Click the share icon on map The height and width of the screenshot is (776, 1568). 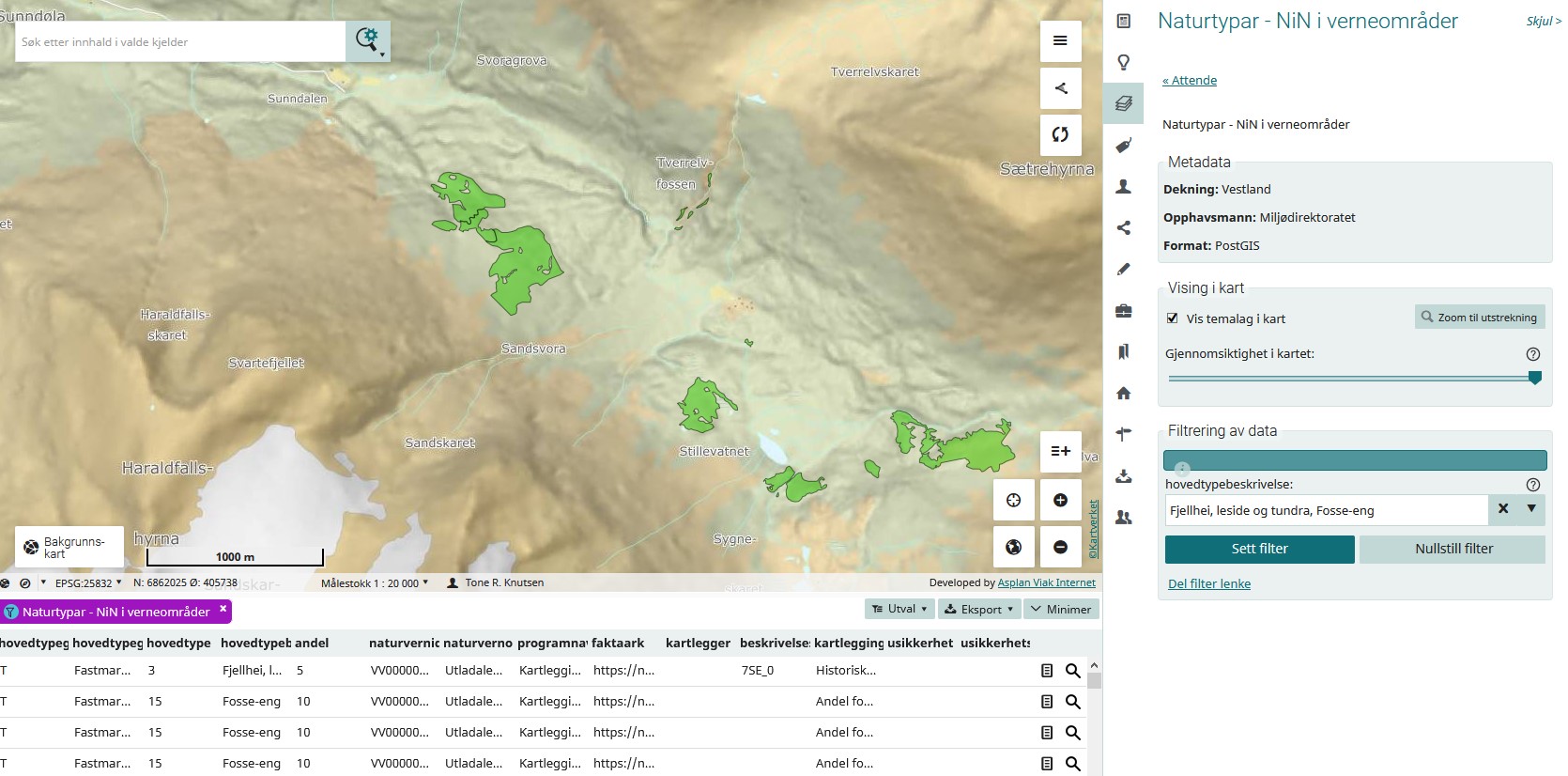[x=1060, y=88]
